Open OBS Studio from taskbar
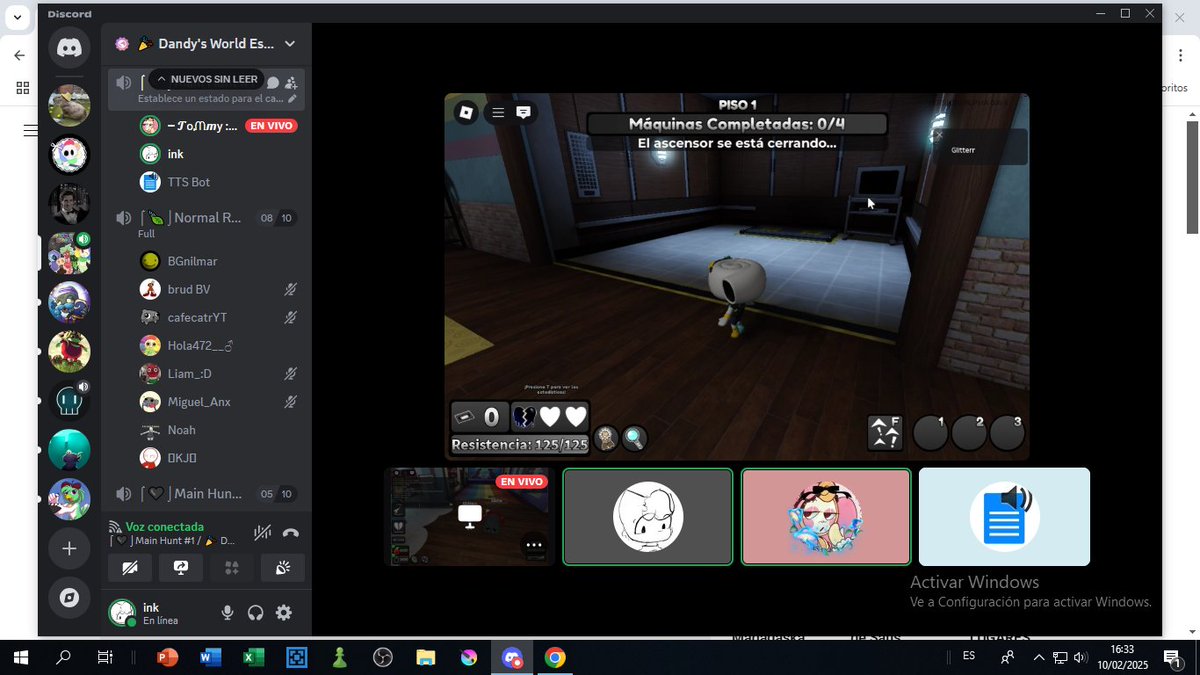 coord(383,657)
